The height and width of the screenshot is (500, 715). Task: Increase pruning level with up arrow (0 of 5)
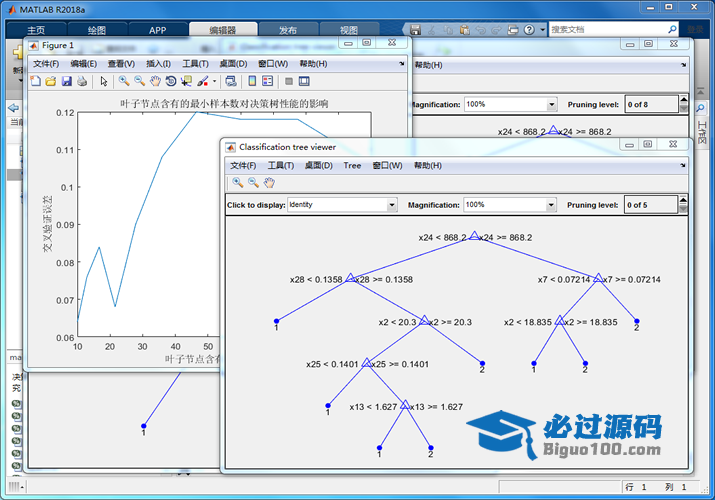coord(684,201)
